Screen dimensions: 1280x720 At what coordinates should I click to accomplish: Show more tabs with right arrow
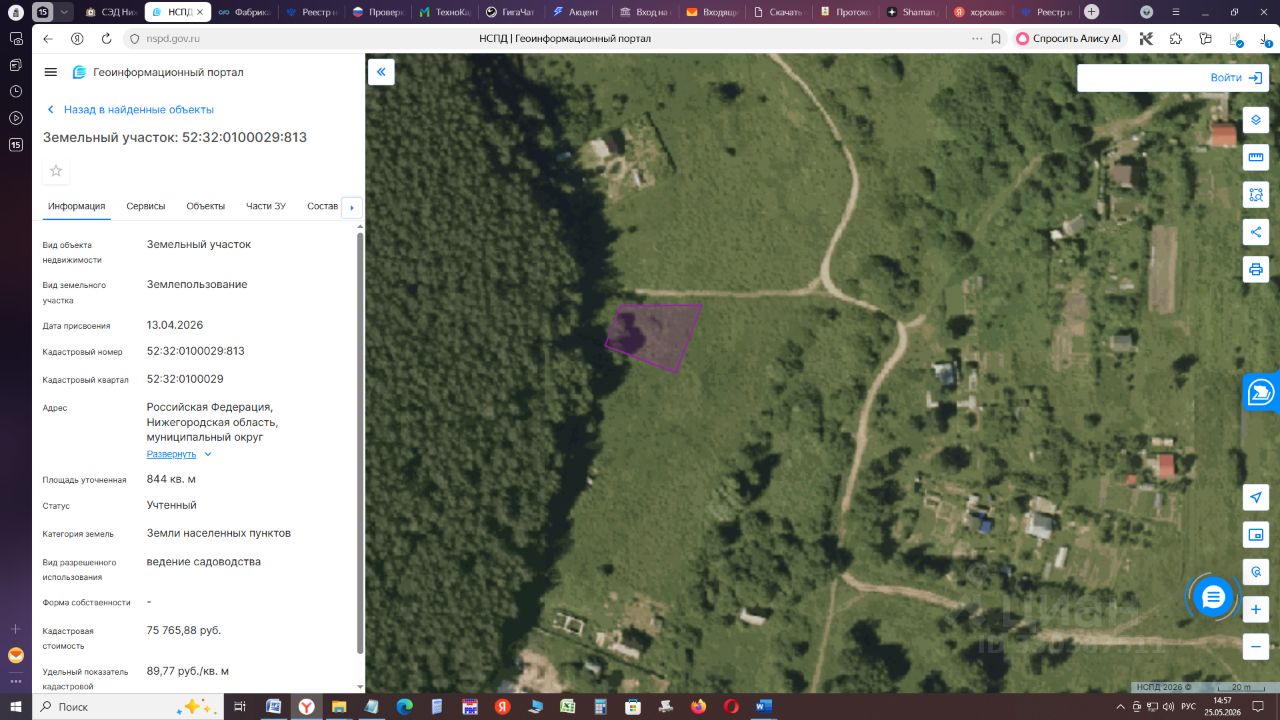(x=351, y=207)
